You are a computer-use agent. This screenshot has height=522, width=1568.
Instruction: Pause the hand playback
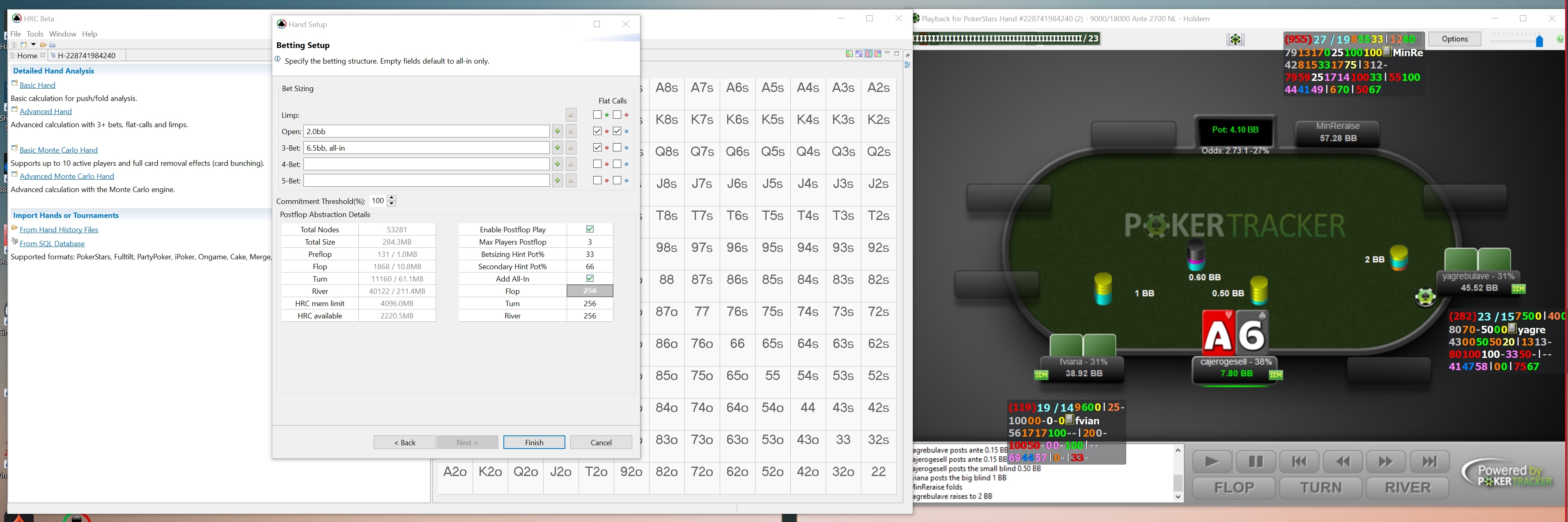pos(1255,462)
